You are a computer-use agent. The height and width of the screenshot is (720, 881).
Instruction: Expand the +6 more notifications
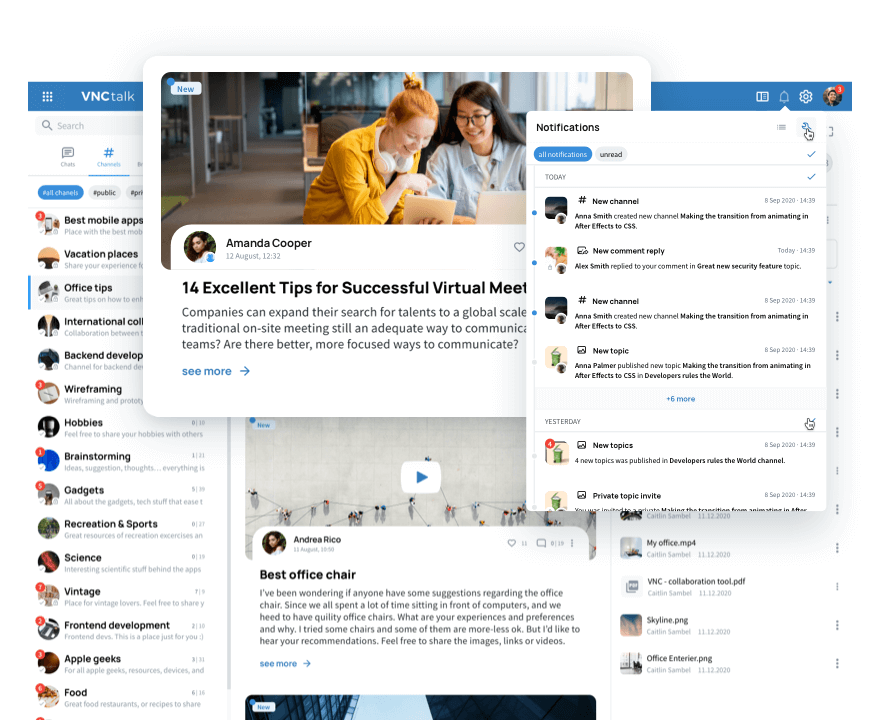pos(680,399)
